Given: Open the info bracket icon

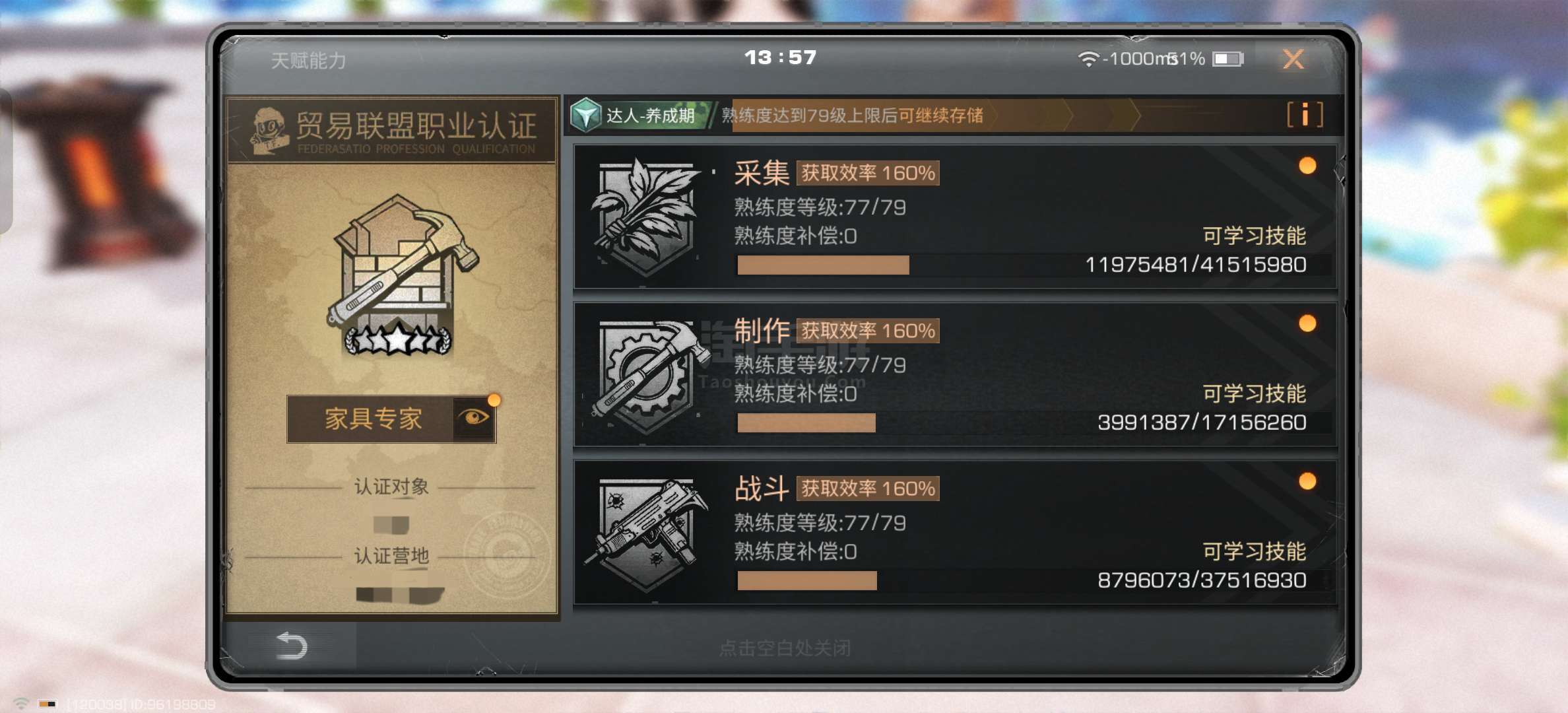Looking at the screenshot, I should tap(1305, 115).
